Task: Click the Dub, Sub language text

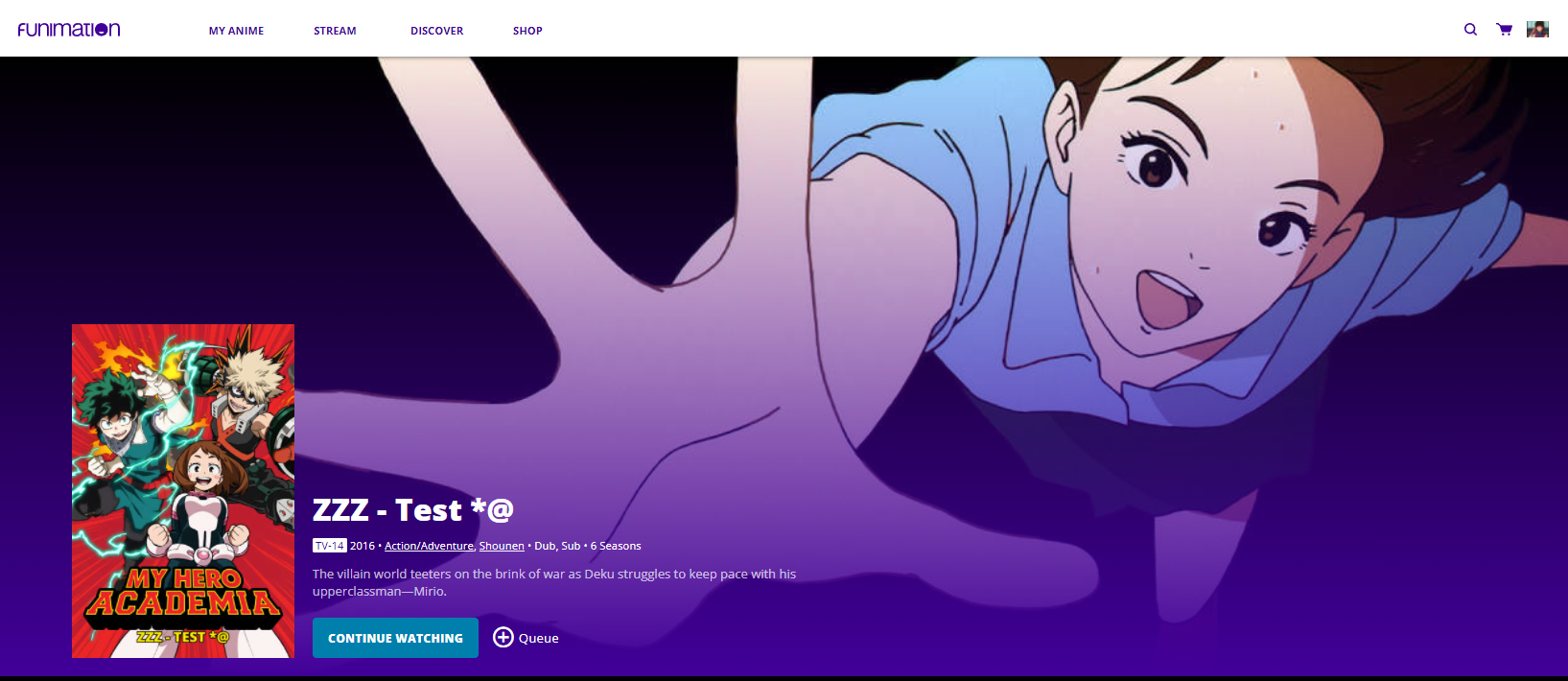Action: pyautogui.click(x=557, y=546)
